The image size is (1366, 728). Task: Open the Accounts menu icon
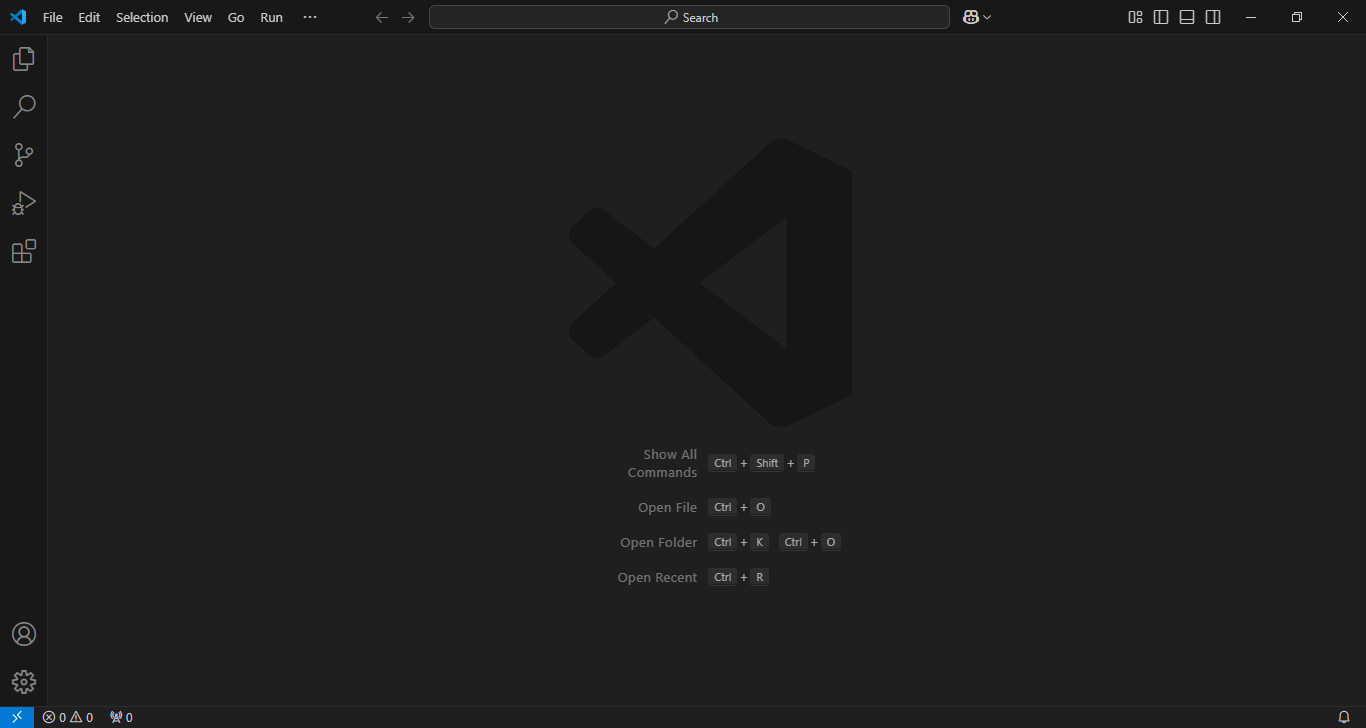pos(24,634)
